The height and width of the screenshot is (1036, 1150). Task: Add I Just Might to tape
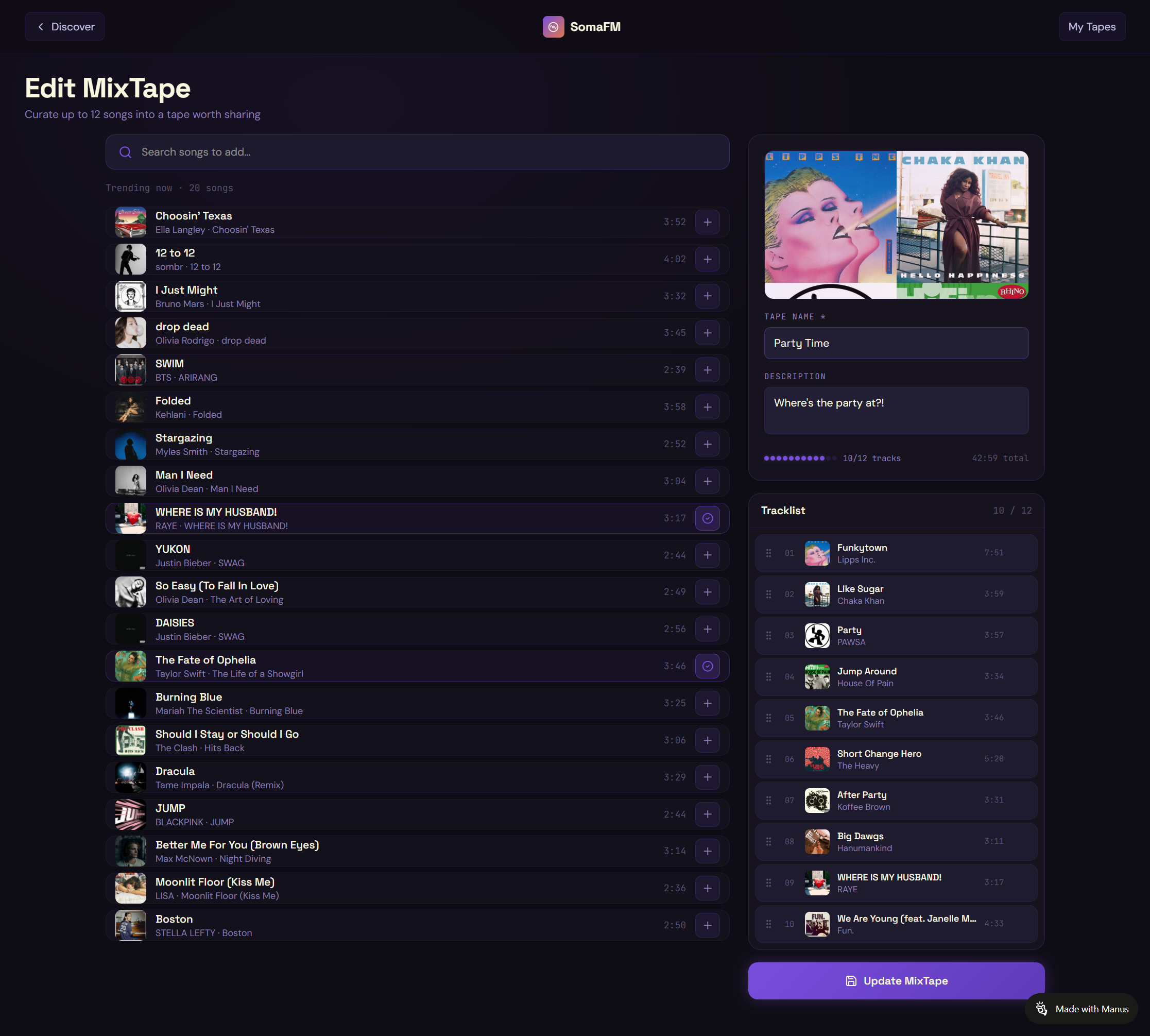707,296
